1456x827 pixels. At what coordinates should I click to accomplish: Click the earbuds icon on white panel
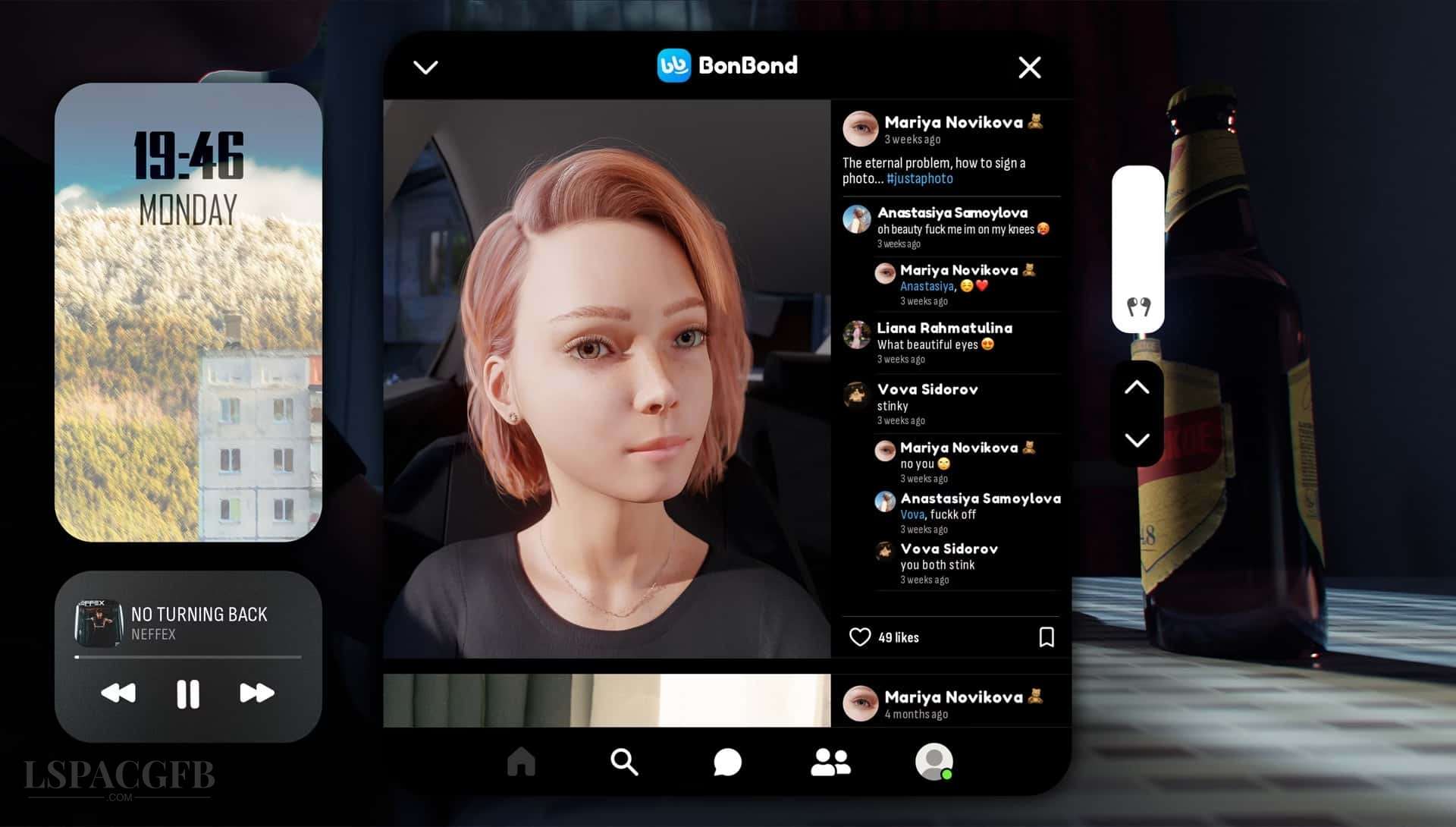click(x=1138, y=307)
